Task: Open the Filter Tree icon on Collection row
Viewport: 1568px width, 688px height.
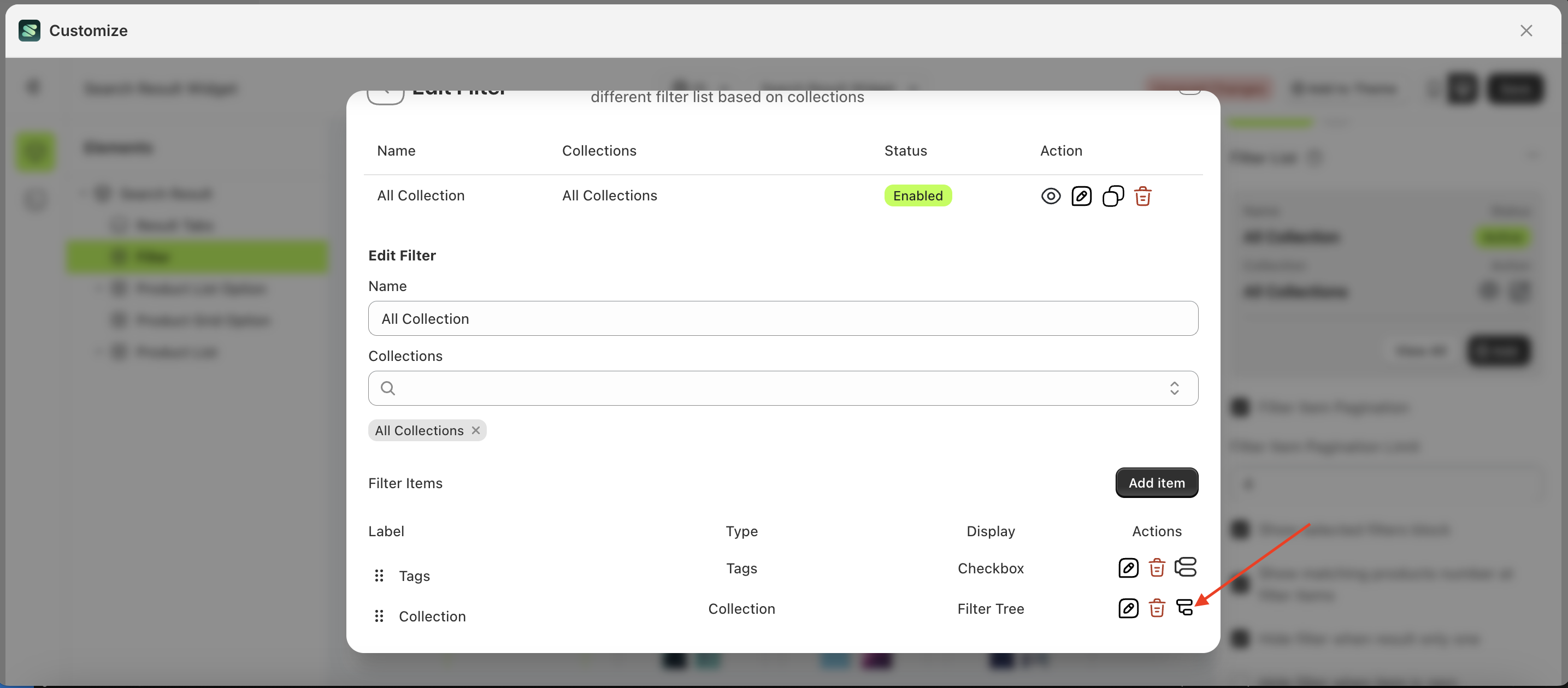Action: click(x=1185, y=608)
